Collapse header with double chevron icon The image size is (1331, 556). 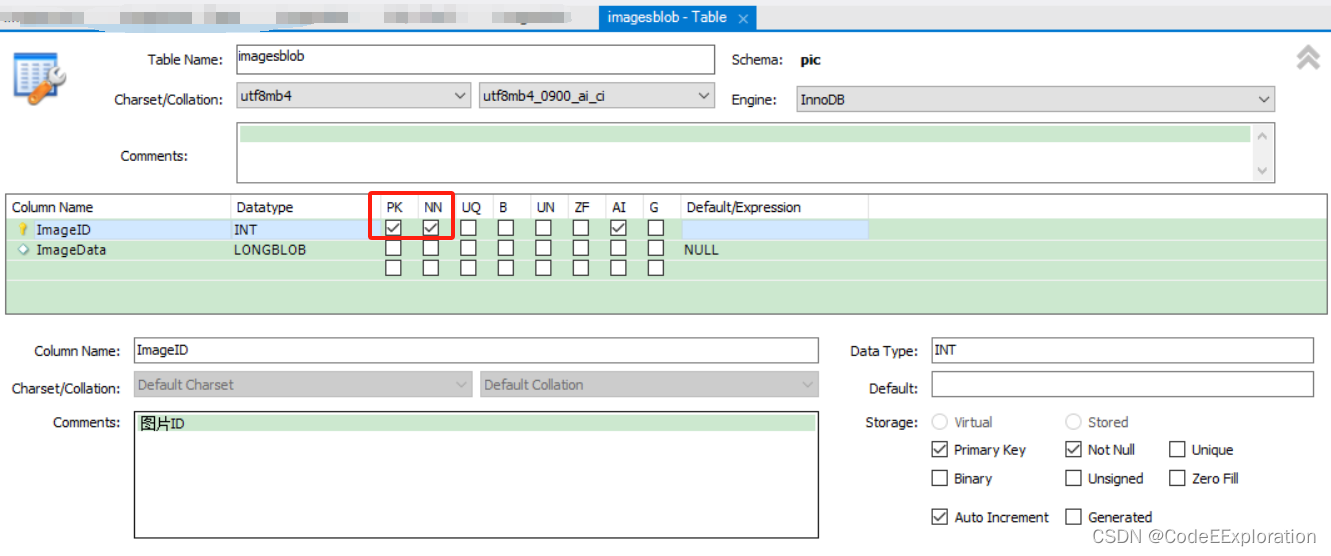pyautogui.click(x=1307, y=58)
